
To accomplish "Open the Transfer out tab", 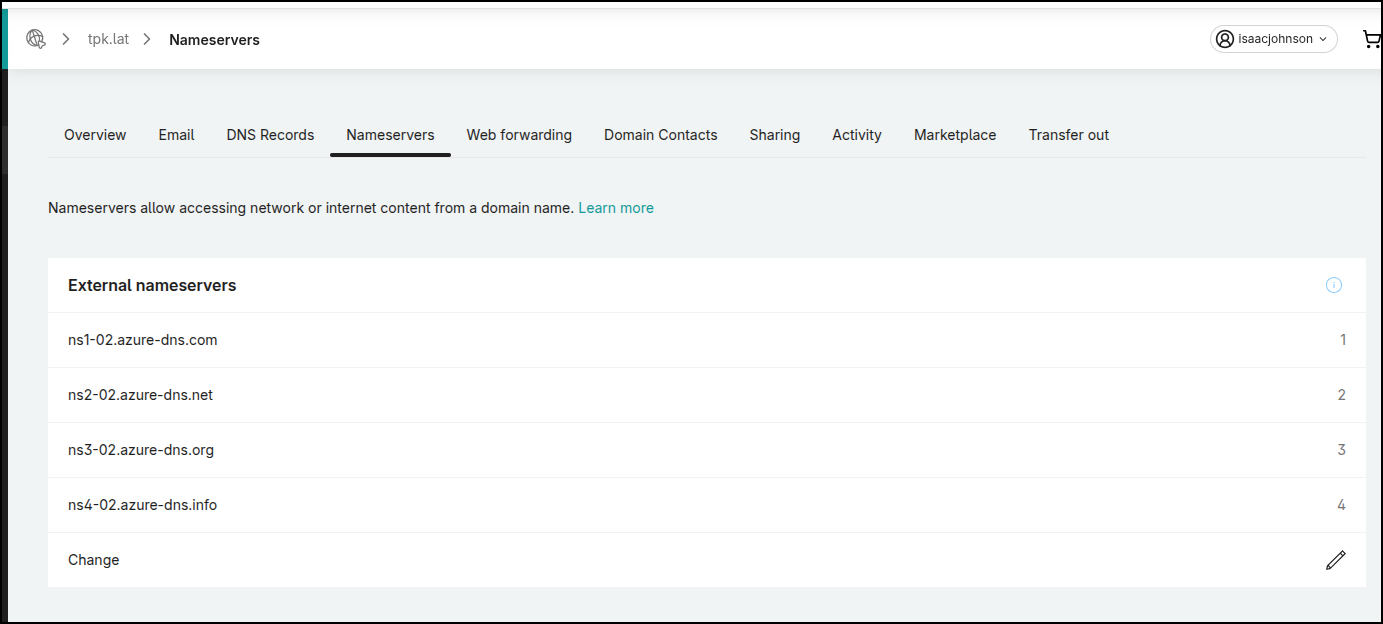I will (1068, 135).
